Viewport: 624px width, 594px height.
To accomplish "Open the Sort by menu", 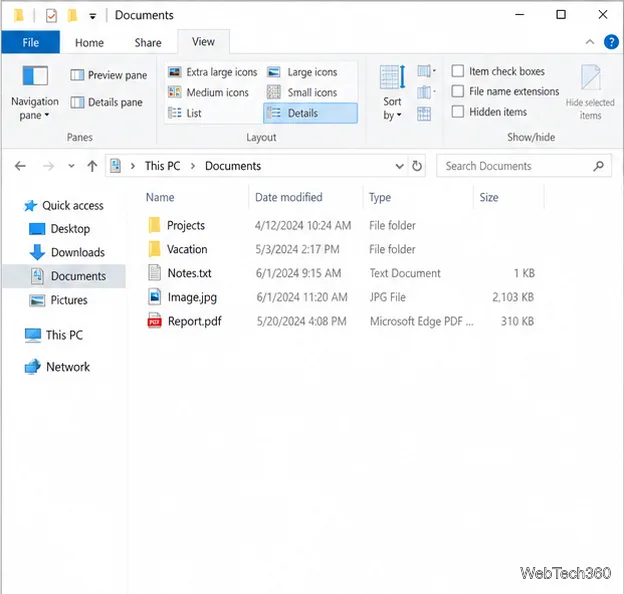I will [x=392, y=93].
